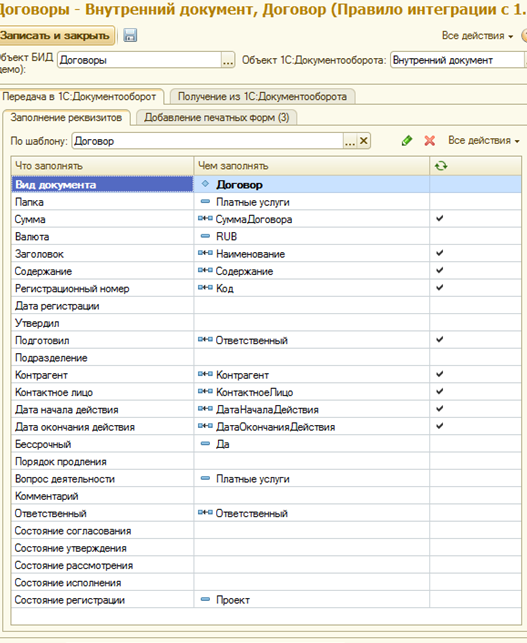
Task: Select the Состояние утверждения row
Action: [266, 547]
